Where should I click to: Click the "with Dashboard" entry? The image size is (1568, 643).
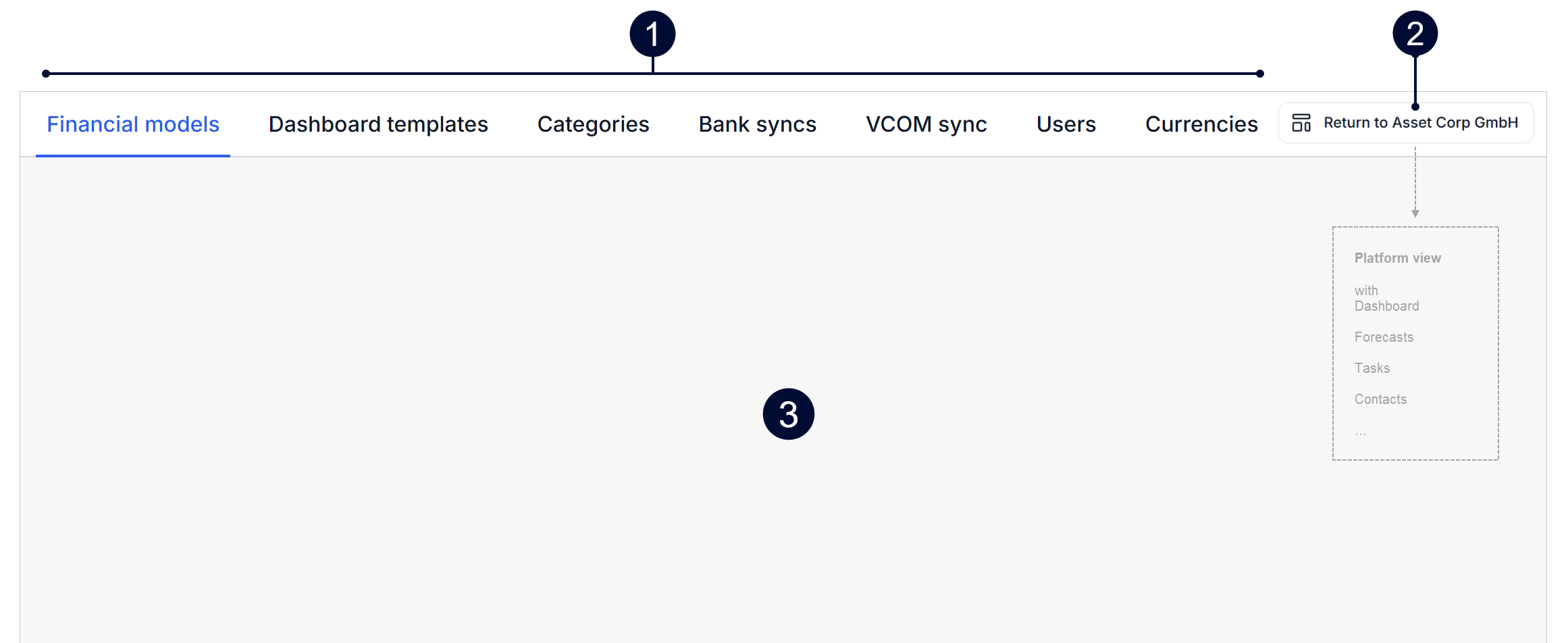1386,299
